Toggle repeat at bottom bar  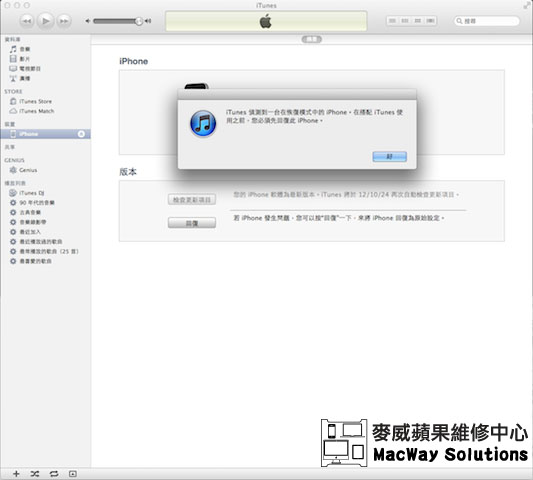54,474
